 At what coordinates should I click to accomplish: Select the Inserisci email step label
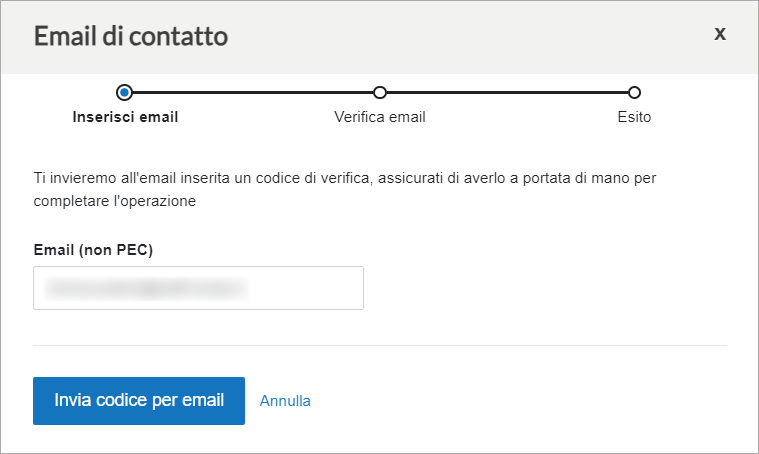tap(125, 117)
